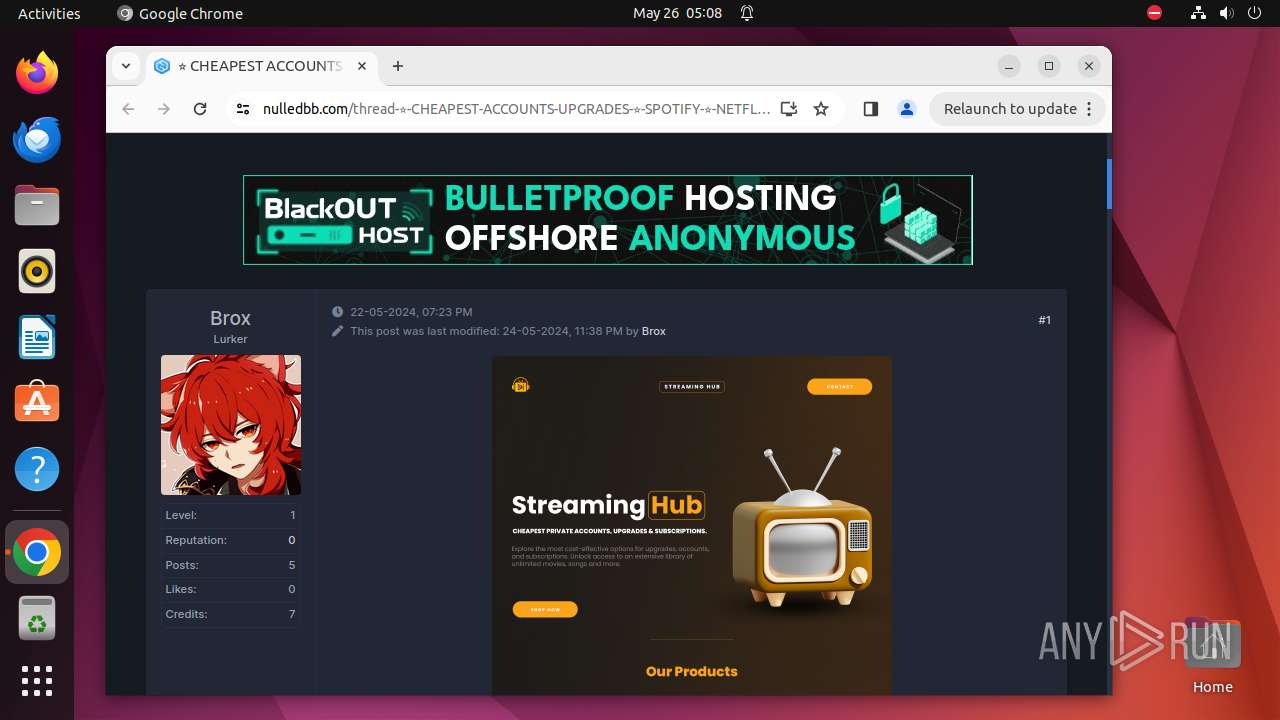1280x720 pixels.
Task: Open the clock calendar May 26 05:08
Action: (677, 13)
